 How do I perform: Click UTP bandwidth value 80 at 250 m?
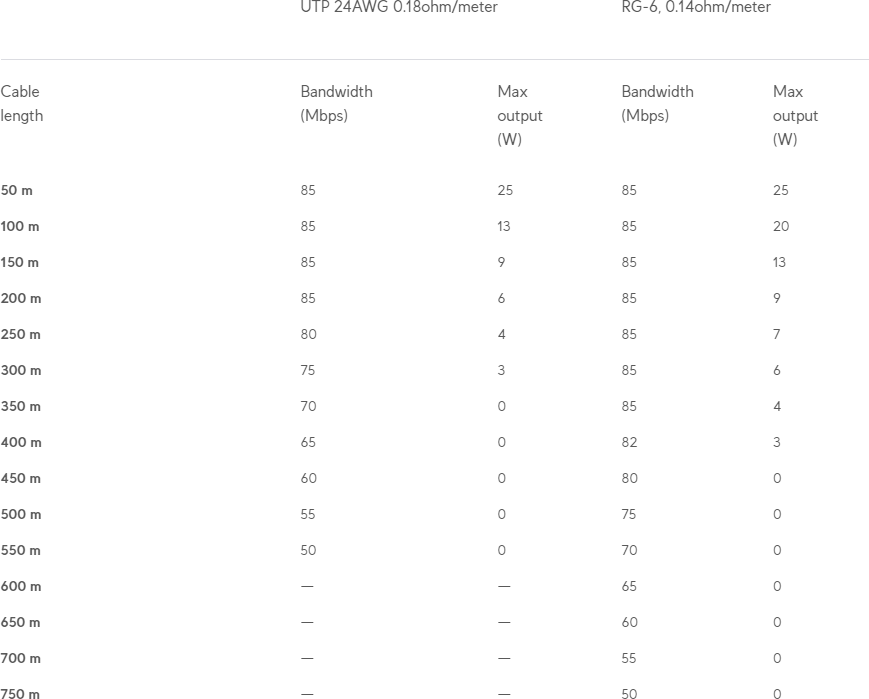pos(308,334)
